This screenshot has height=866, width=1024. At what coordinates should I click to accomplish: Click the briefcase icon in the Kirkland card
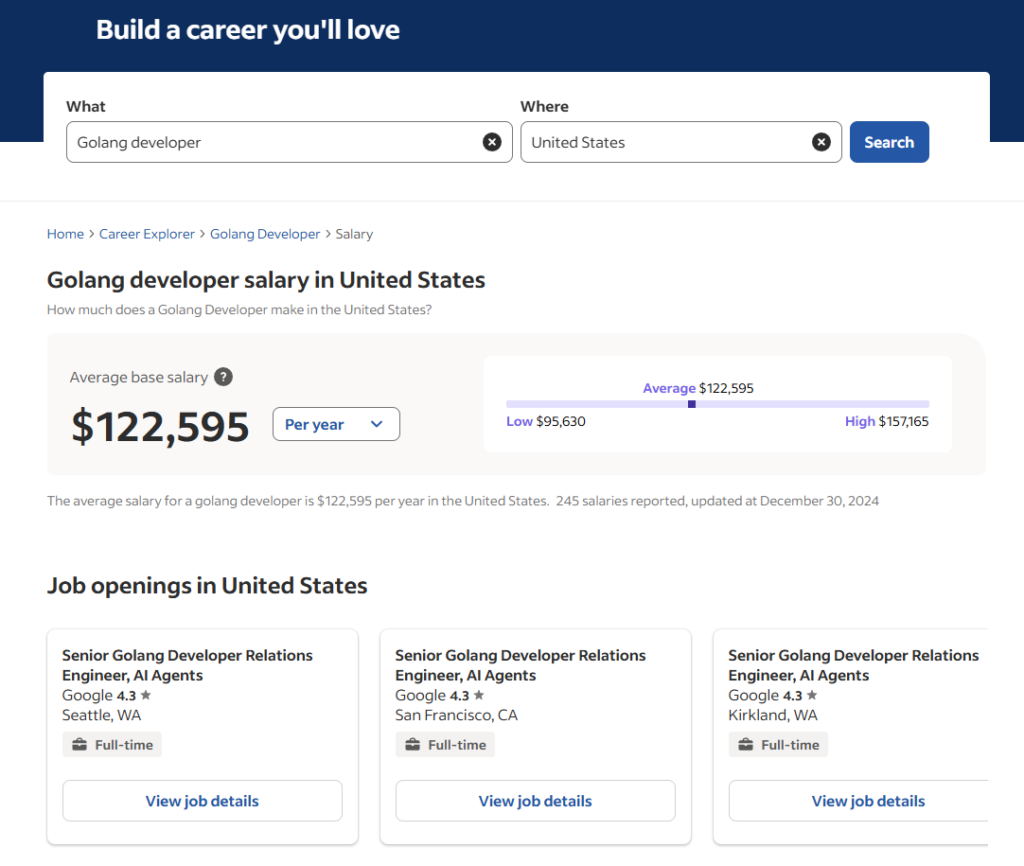click(x=746, y=745)
